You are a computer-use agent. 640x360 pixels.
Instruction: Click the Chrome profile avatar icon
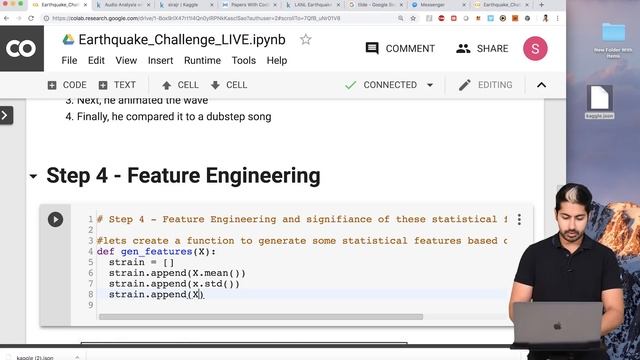545,18
